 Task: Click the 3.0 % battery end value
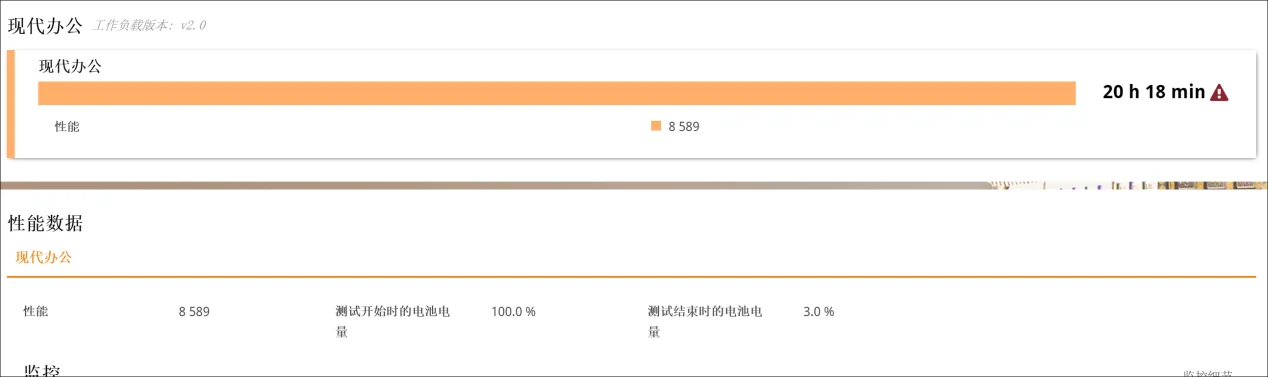point(818,312)
